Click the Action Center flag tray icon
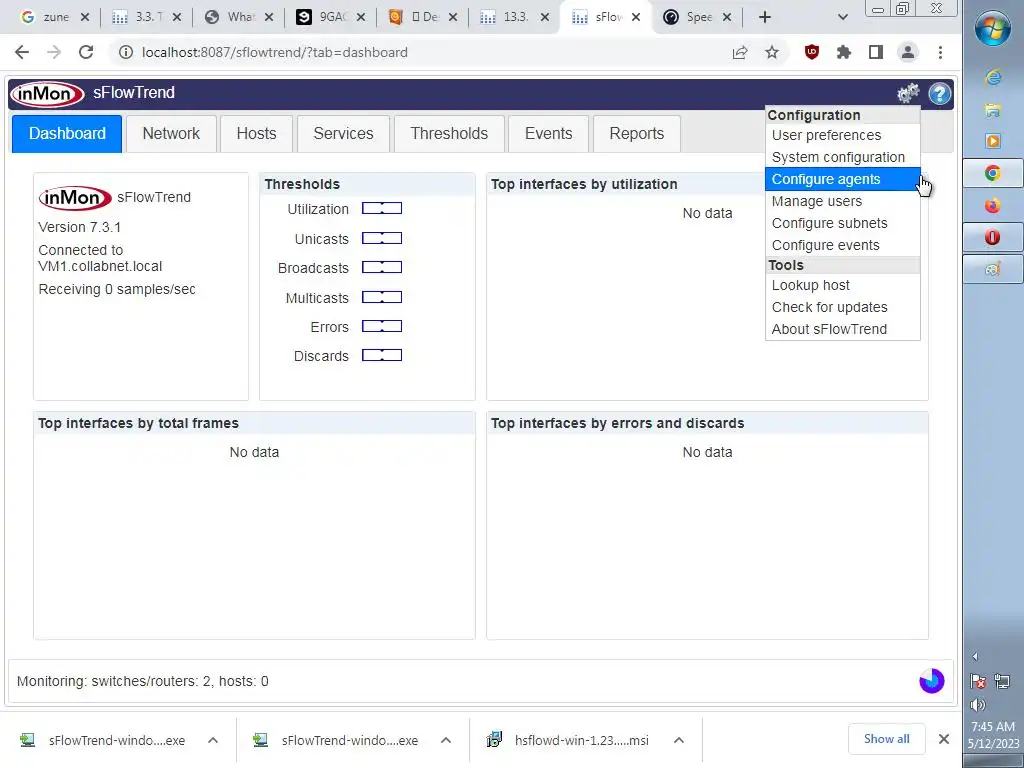Screen dimensions: 1024x768 [x=978, y=682]
